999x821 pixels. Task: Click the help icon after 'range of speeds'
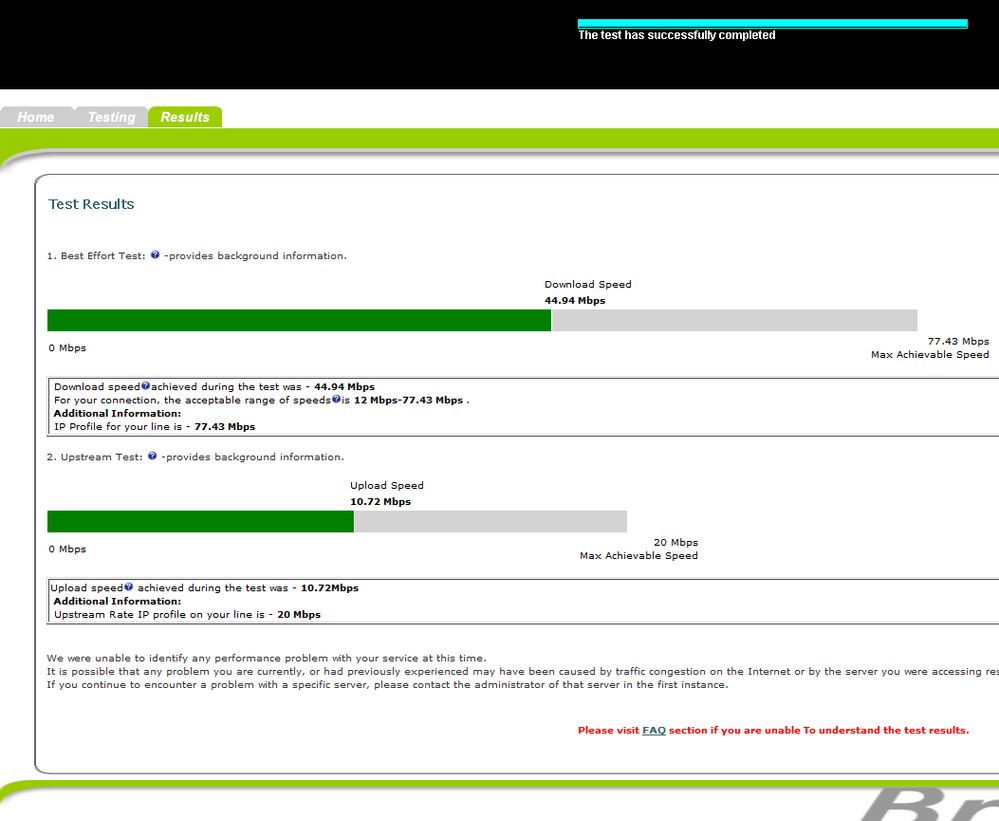click(336, 399)
